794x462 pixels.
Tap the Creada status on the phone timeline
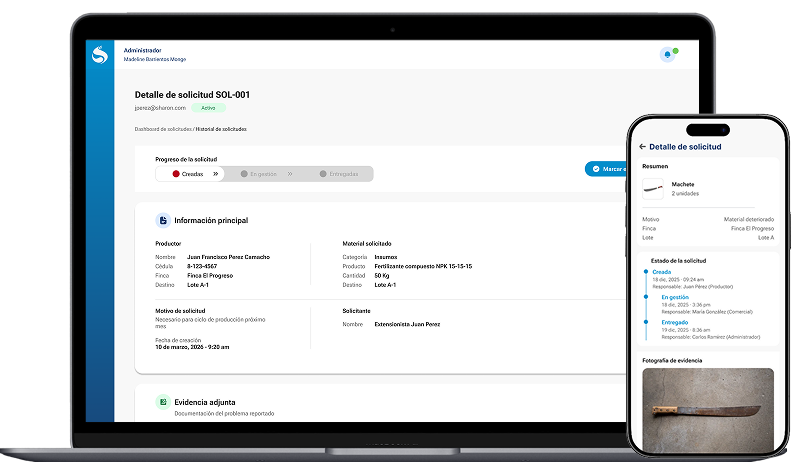coord(662,272)
